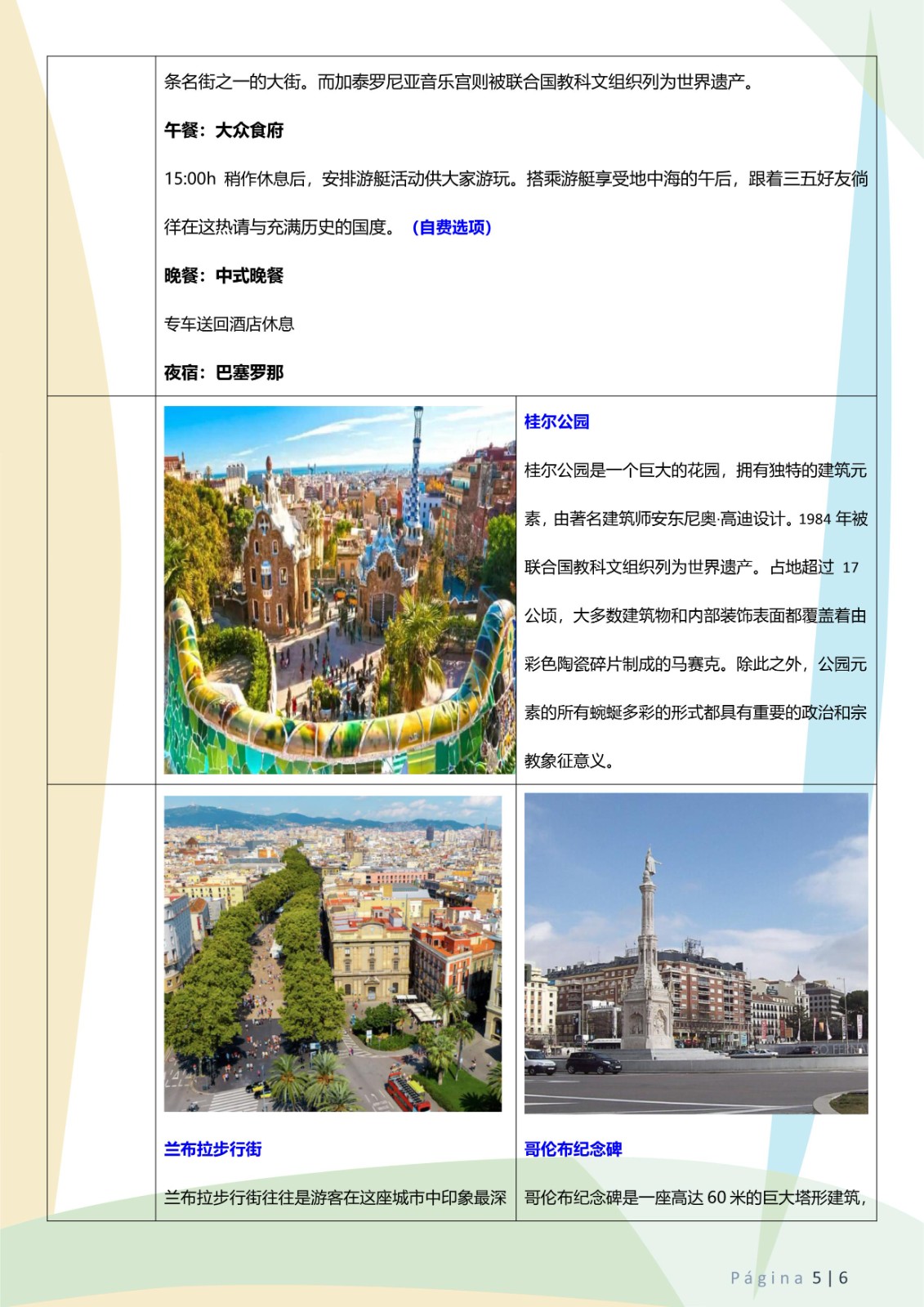The width and height of the screenshot is (924, 1307).
Task: Click the blue heading 桂尔公园
Action: click(556, 422)
